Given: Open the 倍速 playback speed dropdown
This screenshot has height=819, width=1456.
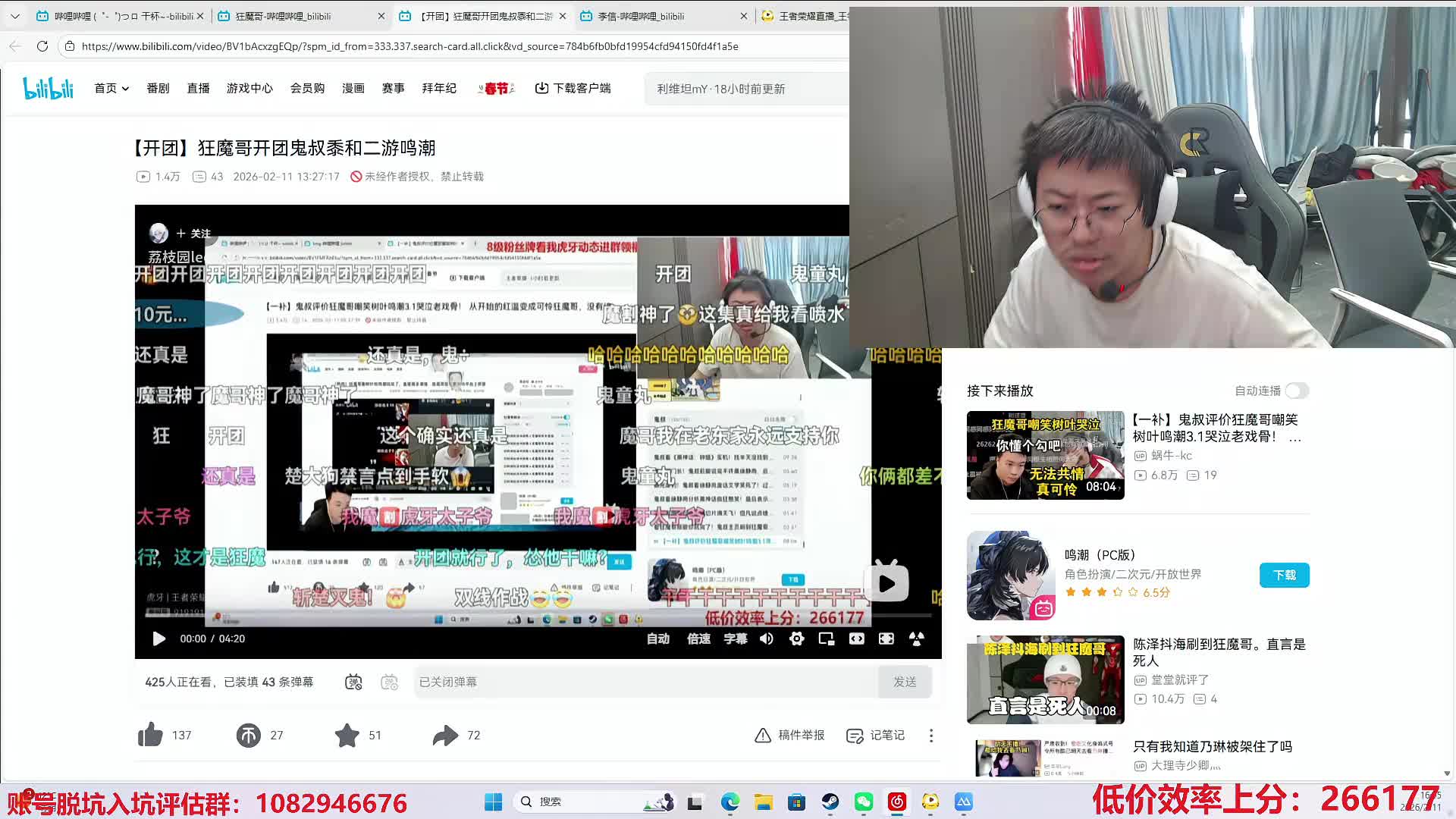Looking at the screenshot, I should pos(697,639).
